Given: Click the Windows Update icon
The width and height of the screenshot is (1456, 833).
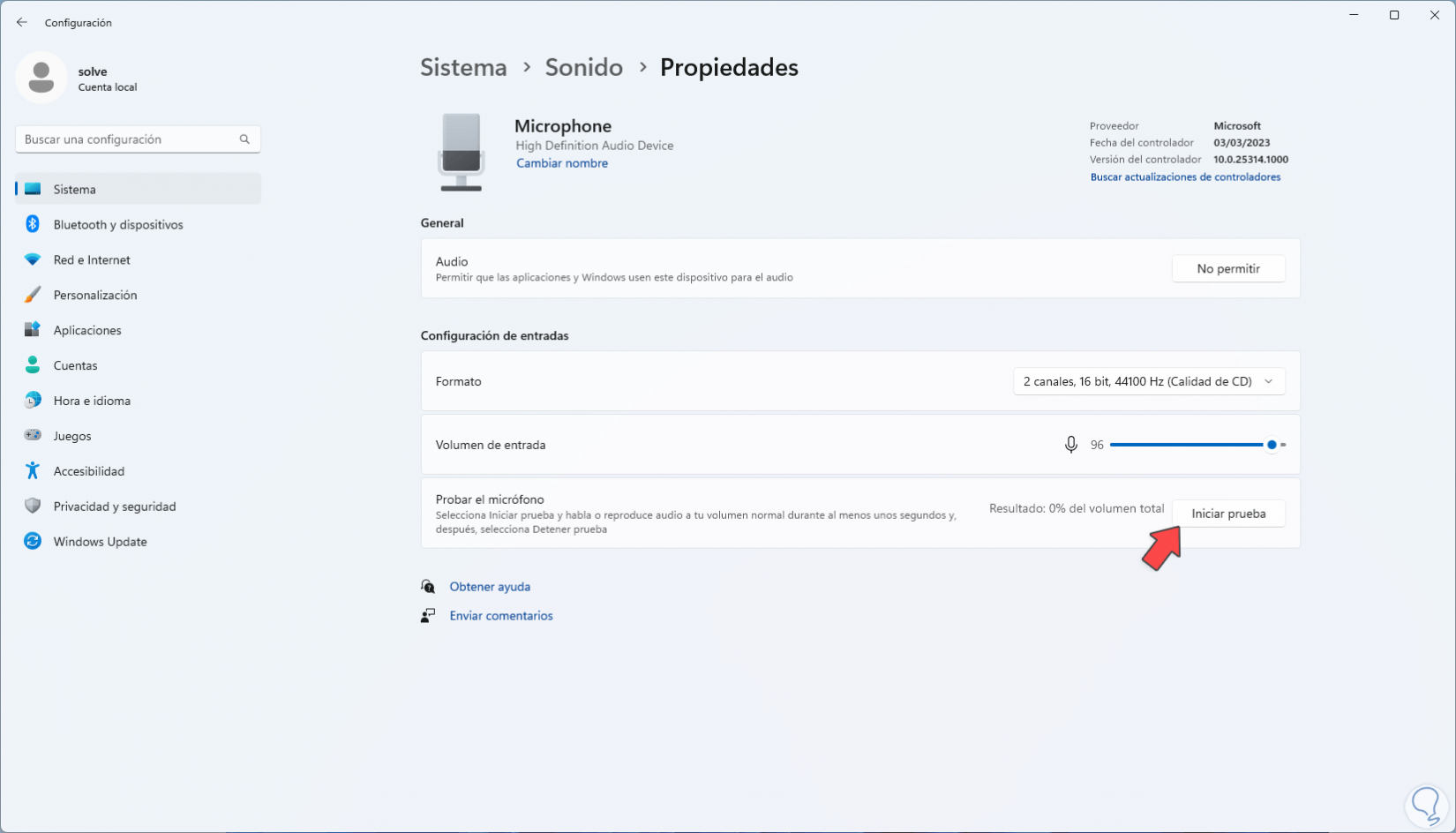Looking at the screenshot, I should coord(33,542).
